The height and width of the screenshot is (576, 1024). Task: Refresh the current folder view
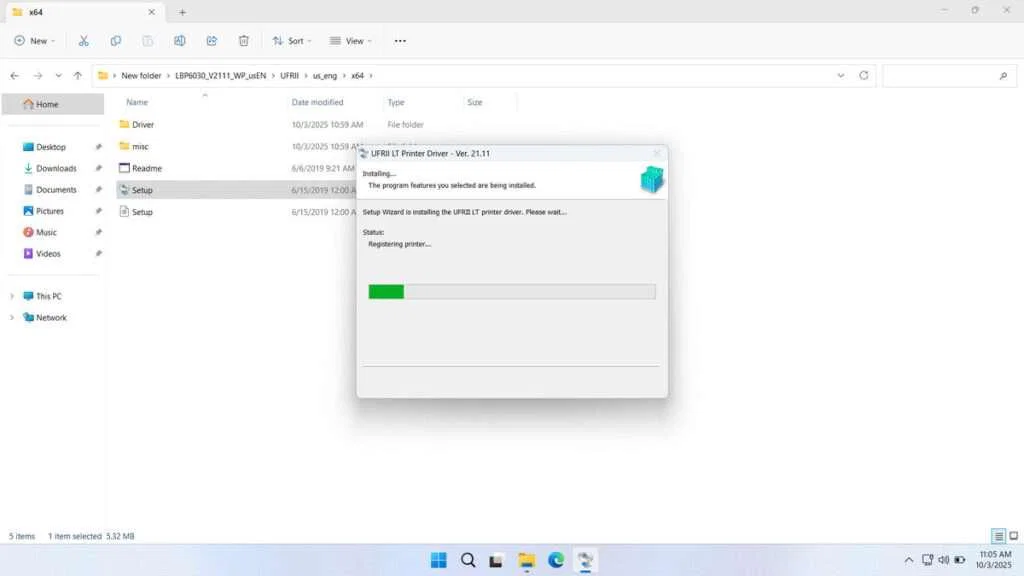[864, 76]
